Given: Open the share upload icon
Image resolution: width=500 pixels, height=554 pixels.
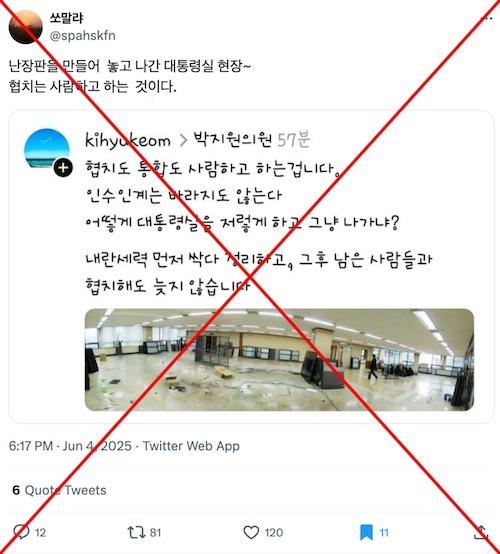Looking at the screenshot, I should (x=481, y=532).
